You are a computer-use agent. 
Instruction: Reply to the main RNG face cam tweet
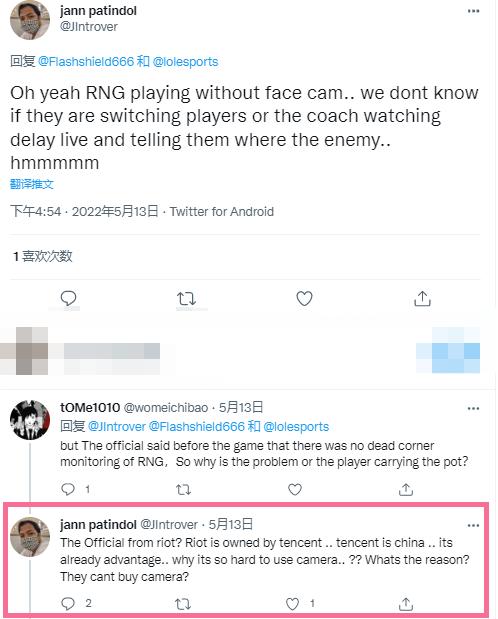[68, 298]
